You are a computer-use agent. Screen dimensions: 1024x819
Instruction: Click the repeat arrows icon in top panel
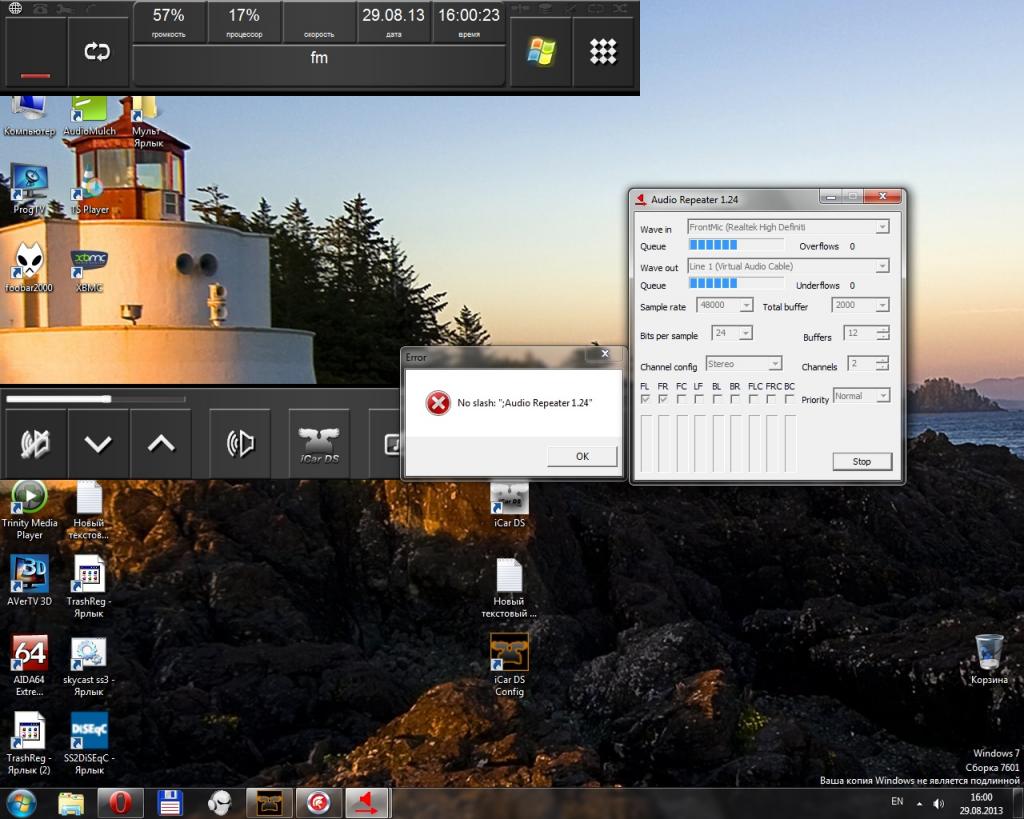98,53
